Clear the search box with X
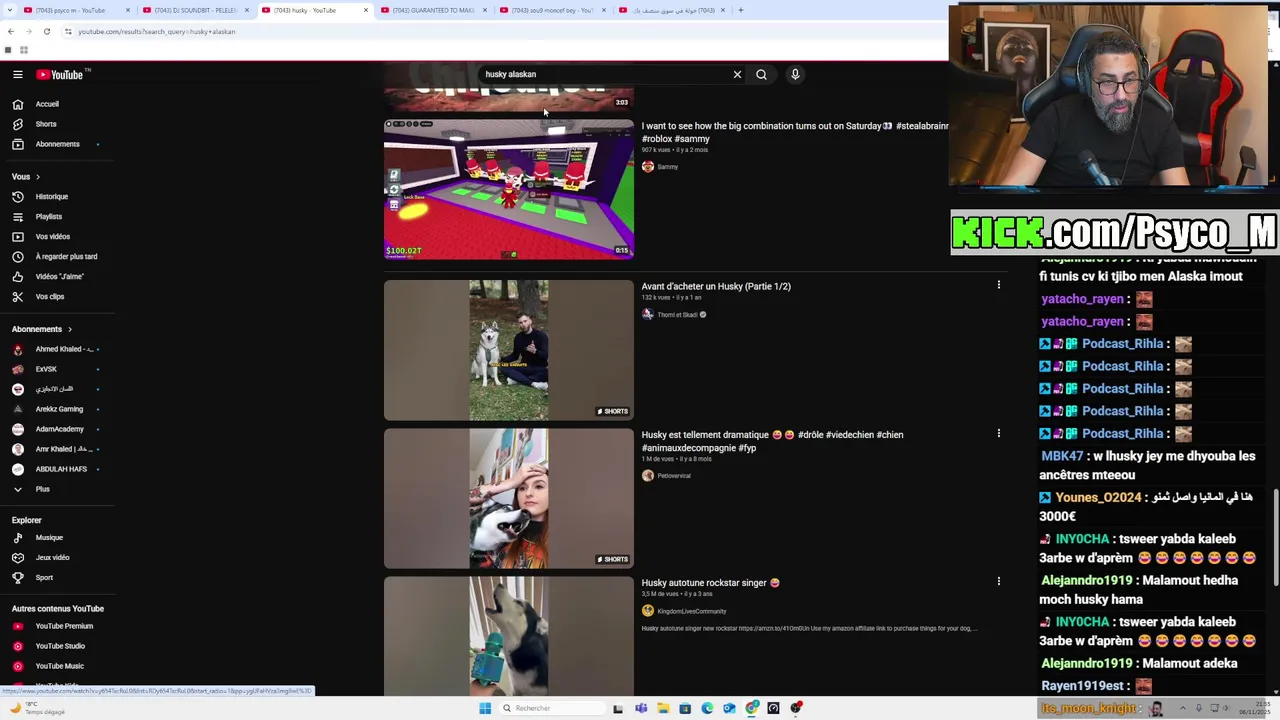The width and height of the screenshot is (1280, 720). (x=737, y=74)
